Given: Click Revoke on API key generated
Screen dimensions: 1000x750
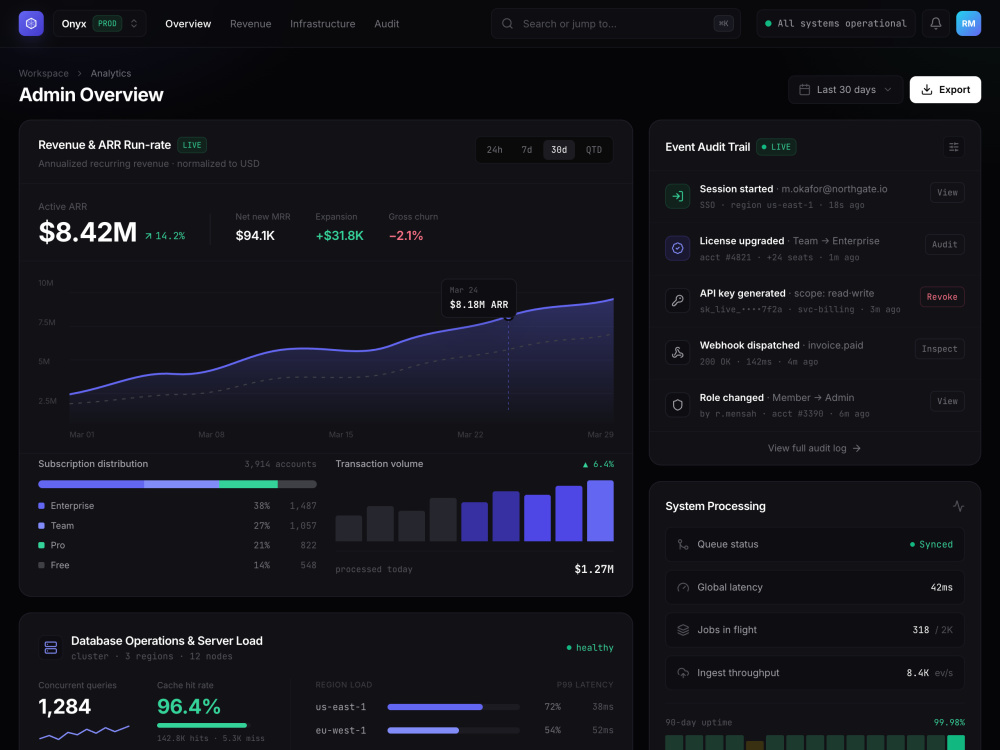Looking at the screenshot, I should 942,297.
